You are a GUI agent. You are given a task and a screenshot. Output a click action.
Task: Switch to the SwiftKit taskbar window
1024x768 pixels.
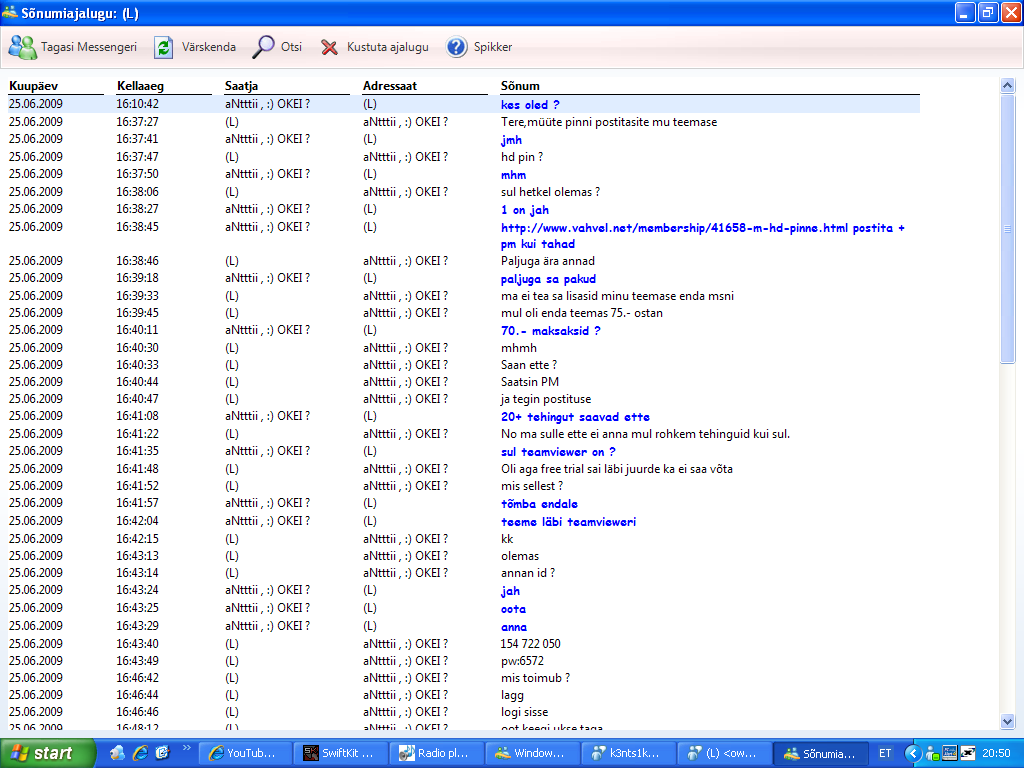tap(340, 753)
